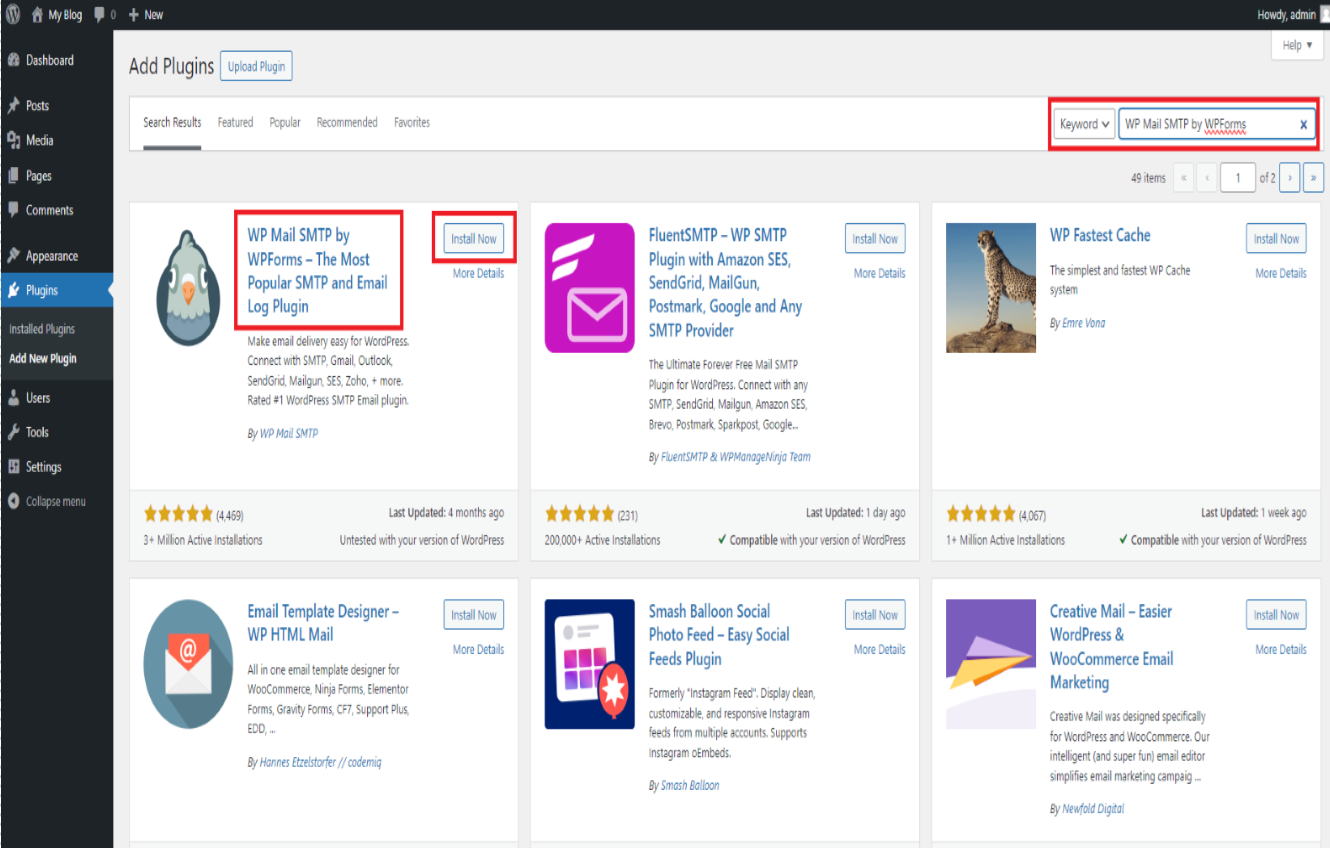Open Emre Vona author link
Viewport: 1330px width, 848px height.
coord(1083,323)
